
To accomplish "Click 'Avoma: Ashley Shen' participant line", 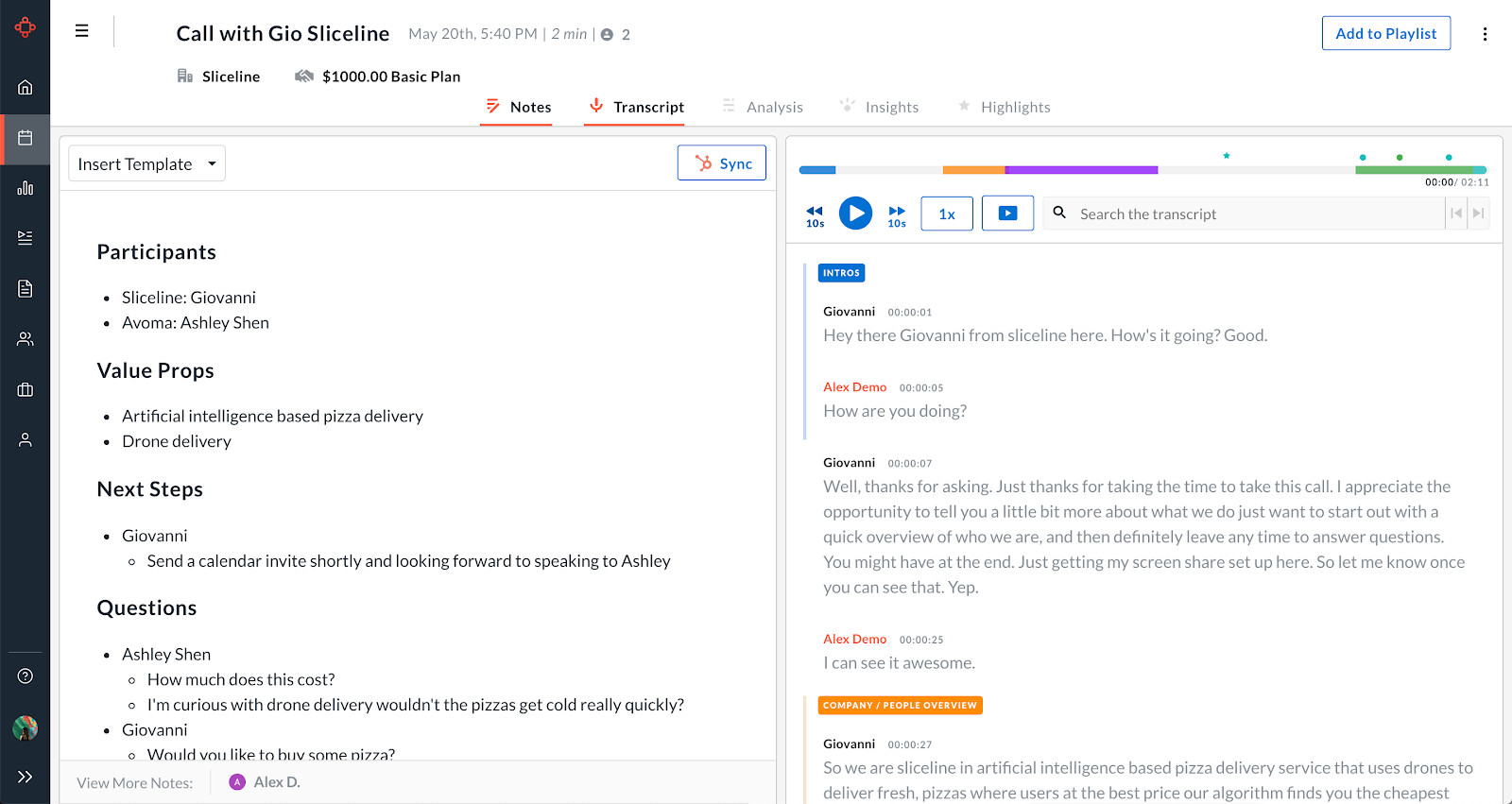I will (x=196, y=323).
